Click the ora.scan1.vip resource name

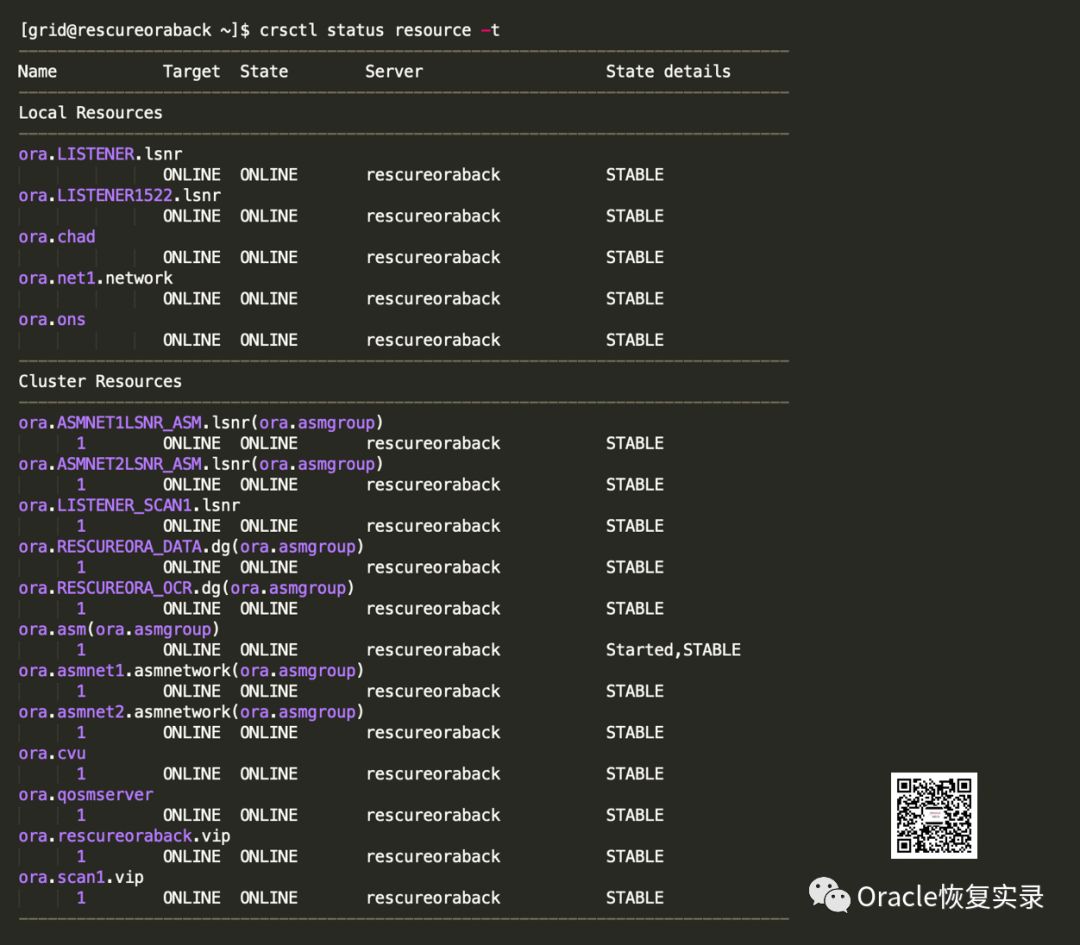point(81,877)
